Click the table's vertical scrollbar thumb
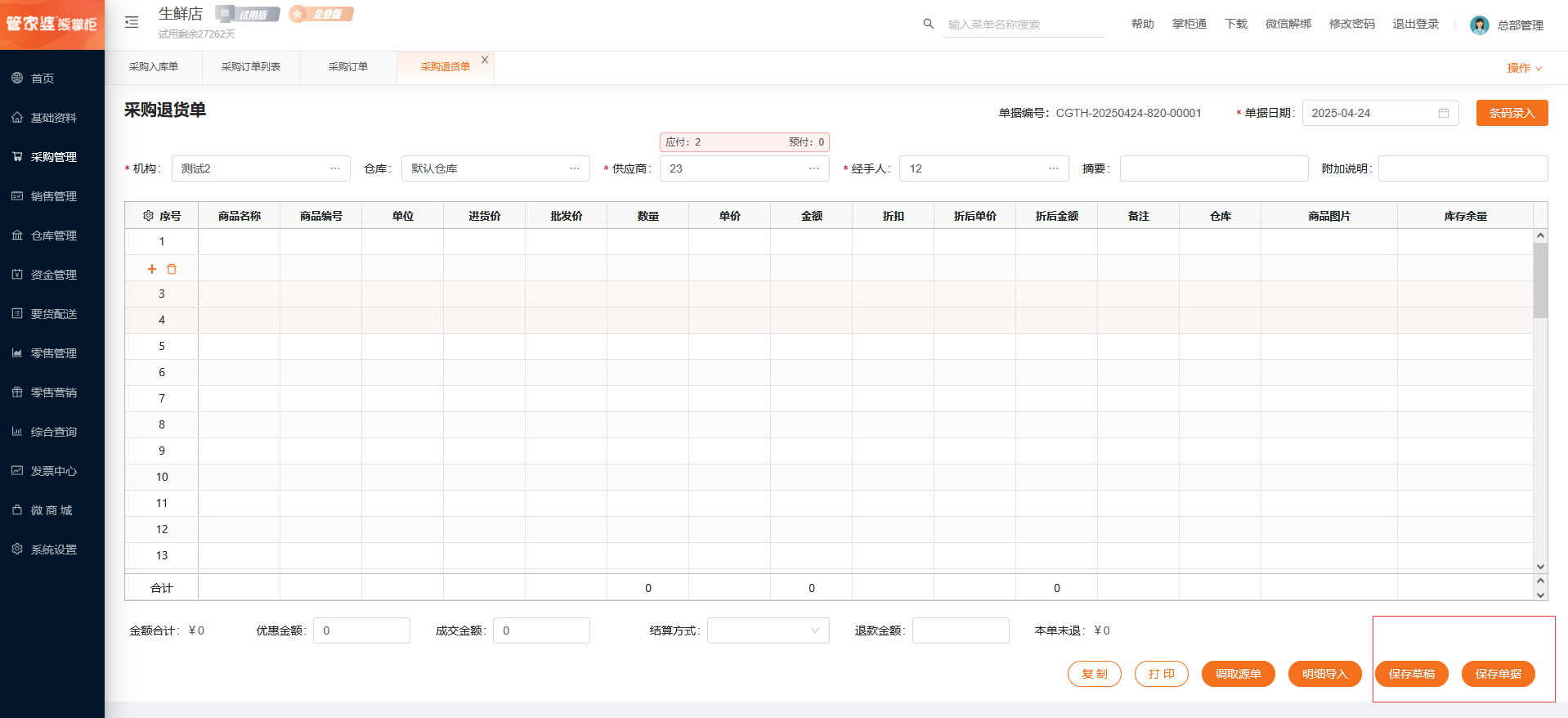 click(x=1540, y=280)
